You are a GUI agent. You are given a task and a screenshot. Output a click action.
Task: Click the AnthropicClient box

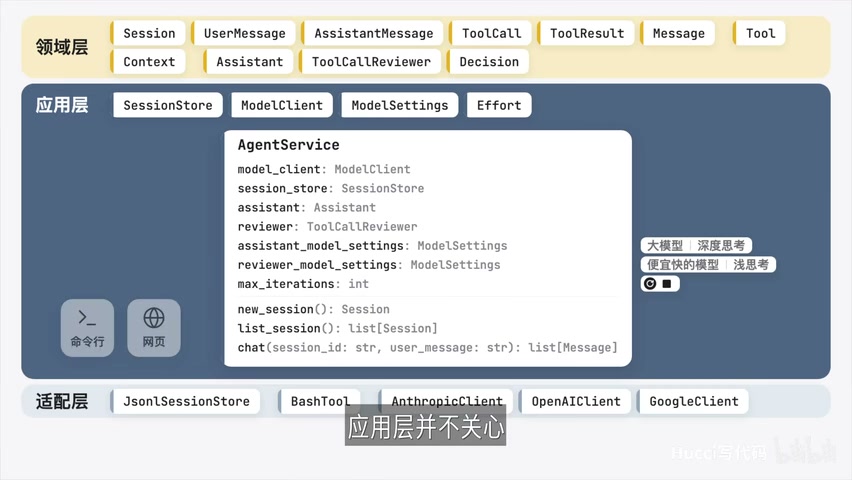[x=447, y=401]
